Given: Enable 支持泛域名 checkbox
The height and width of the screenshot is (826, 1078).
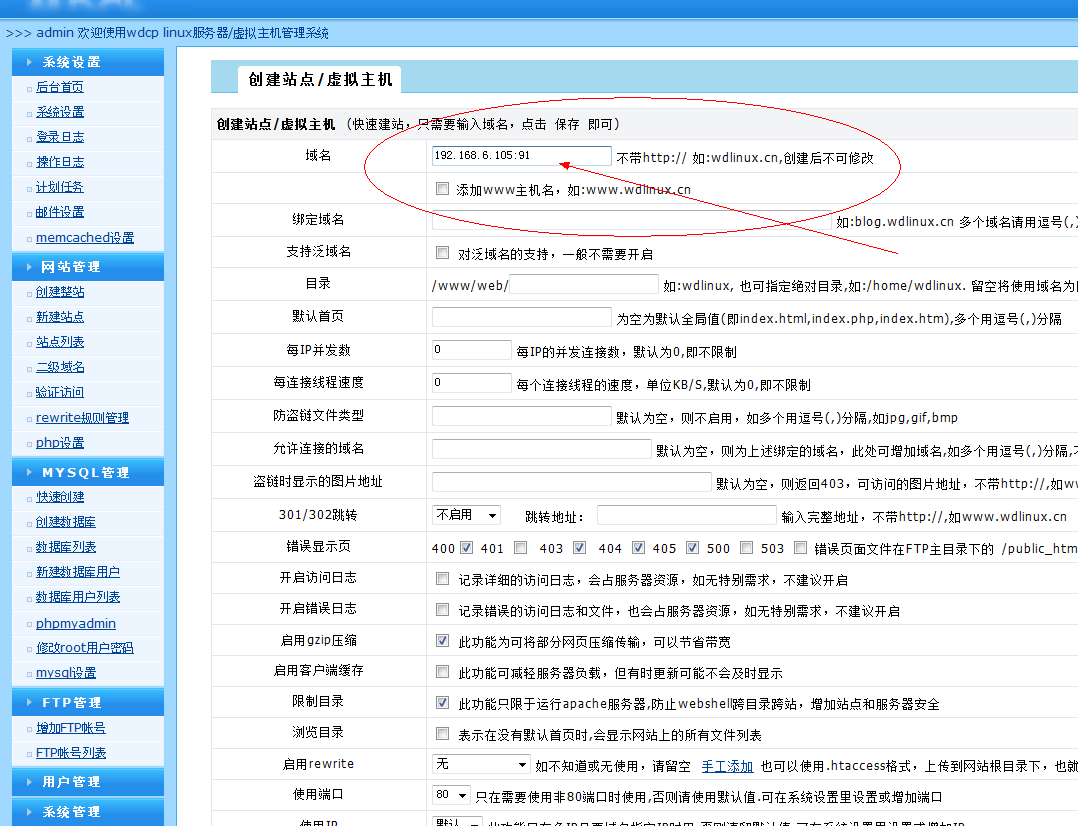Looking at the screenshot, I should [442, 253].
